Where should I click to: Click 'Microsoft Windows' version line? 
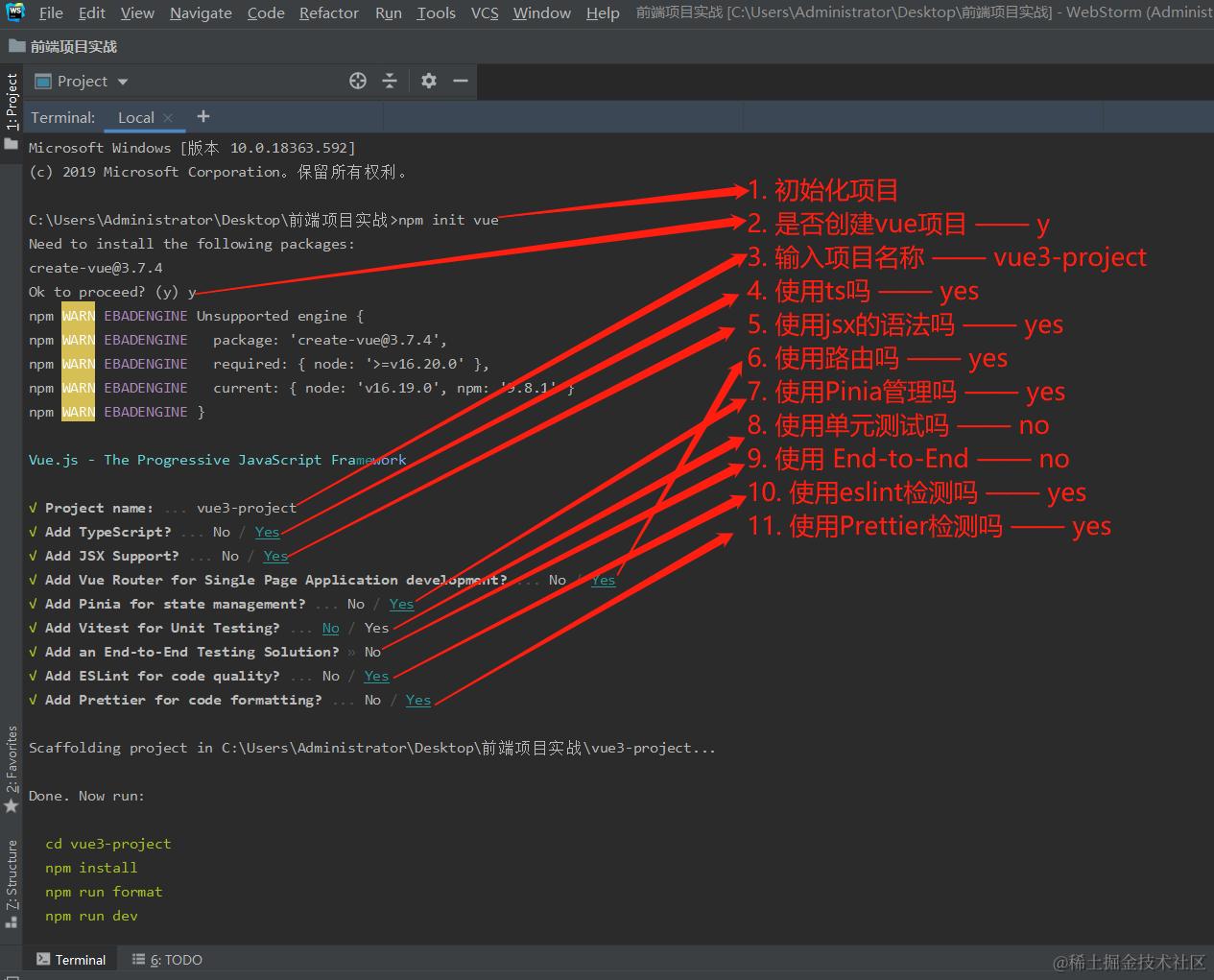coord(192,148)
